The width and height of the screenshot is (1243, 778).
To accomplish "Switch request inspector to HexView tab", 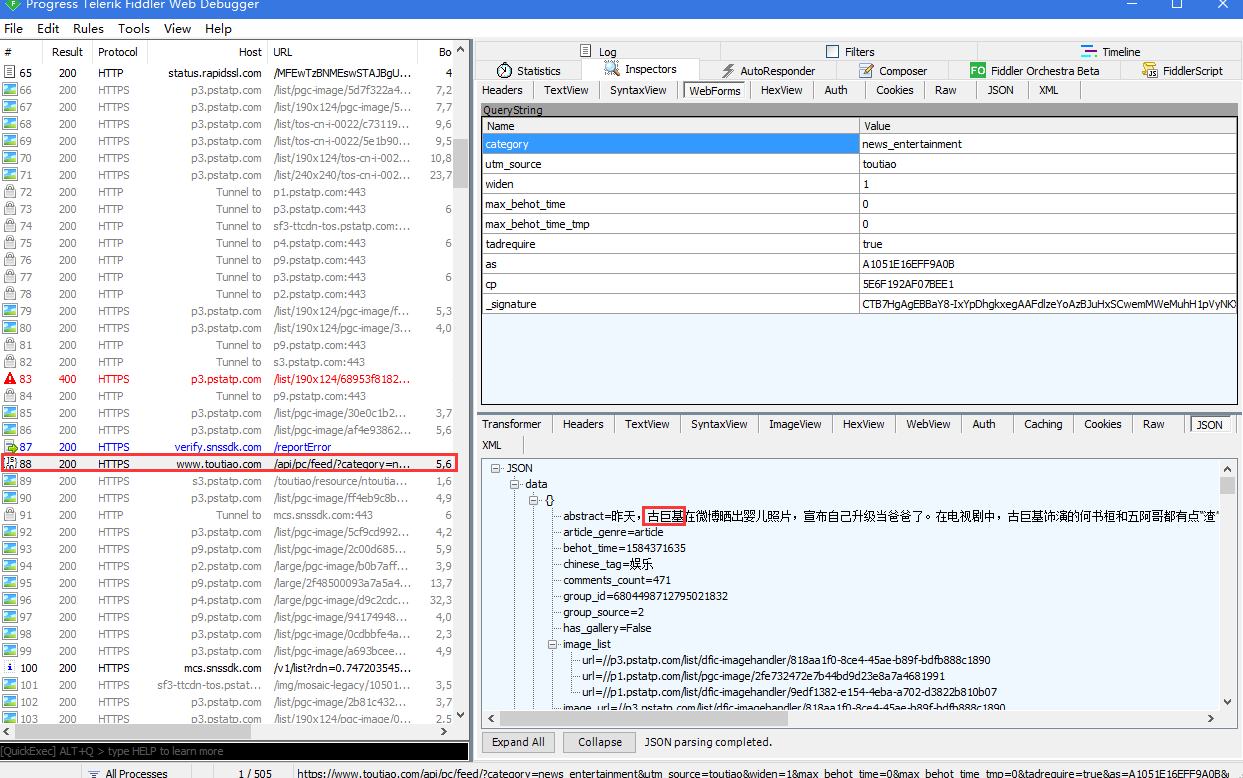I will click(781, 90).
